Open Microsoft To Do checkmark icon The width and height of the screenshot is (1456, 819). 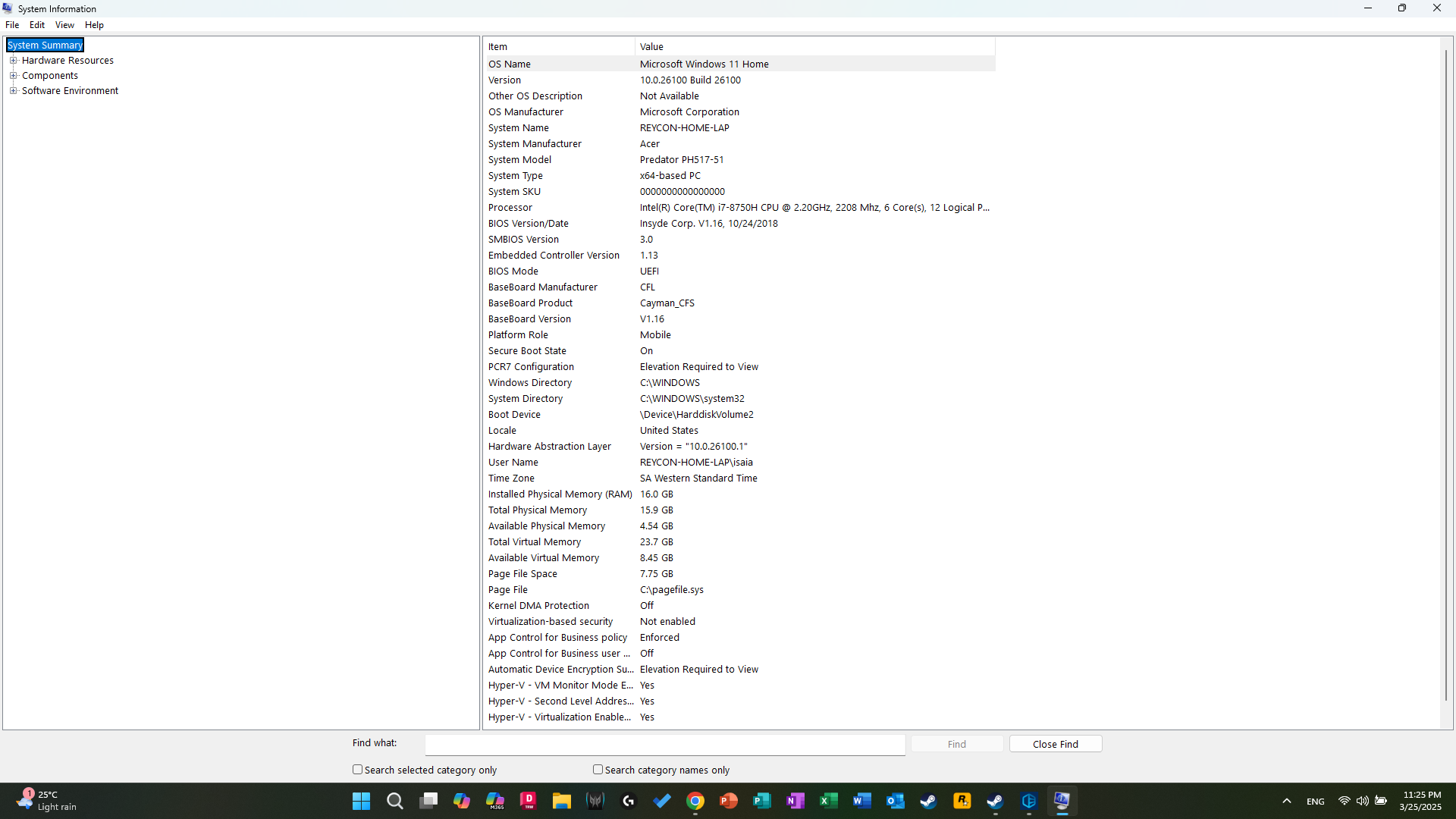click(662, 801)
